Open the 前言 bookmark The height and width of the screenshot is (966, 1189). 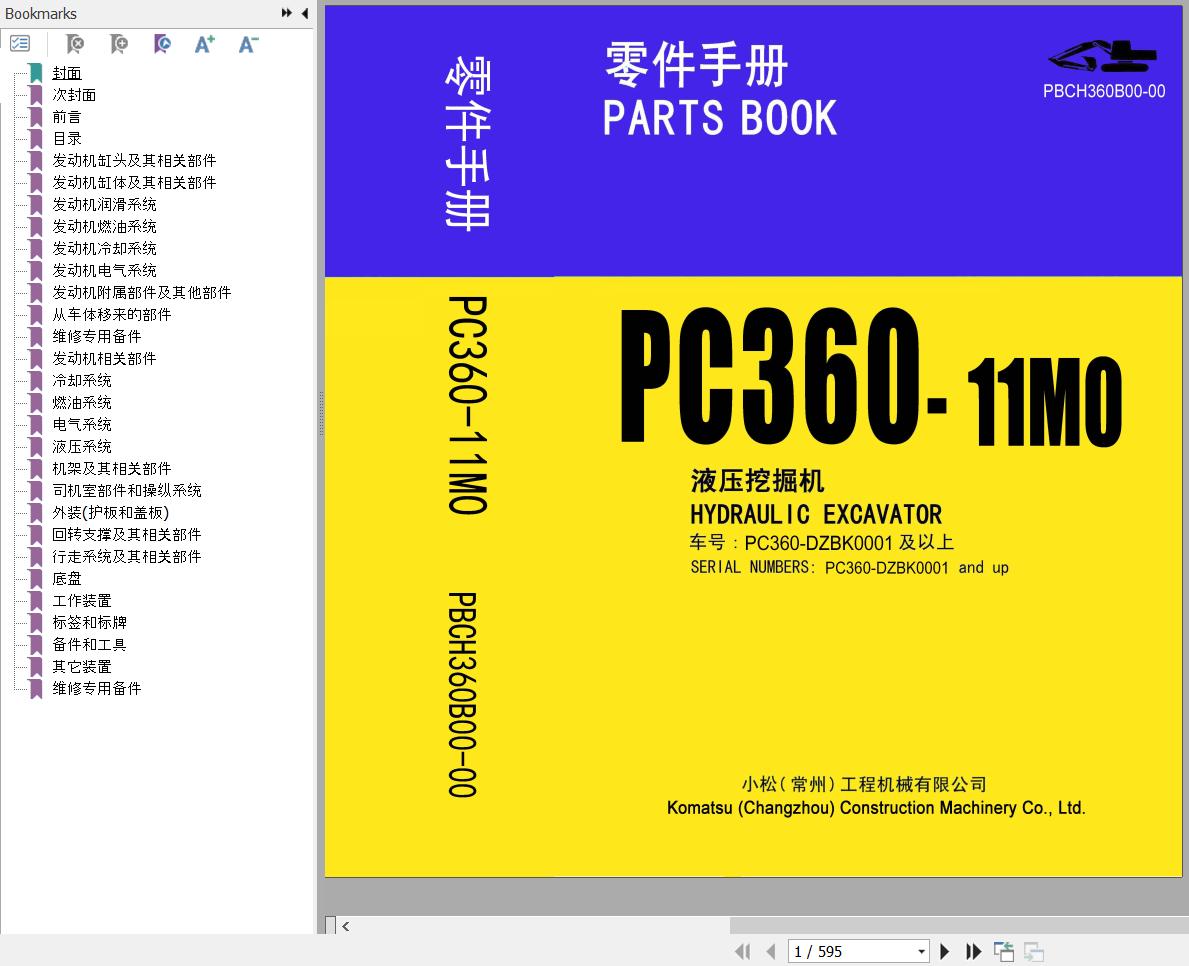tap(67, 117)
